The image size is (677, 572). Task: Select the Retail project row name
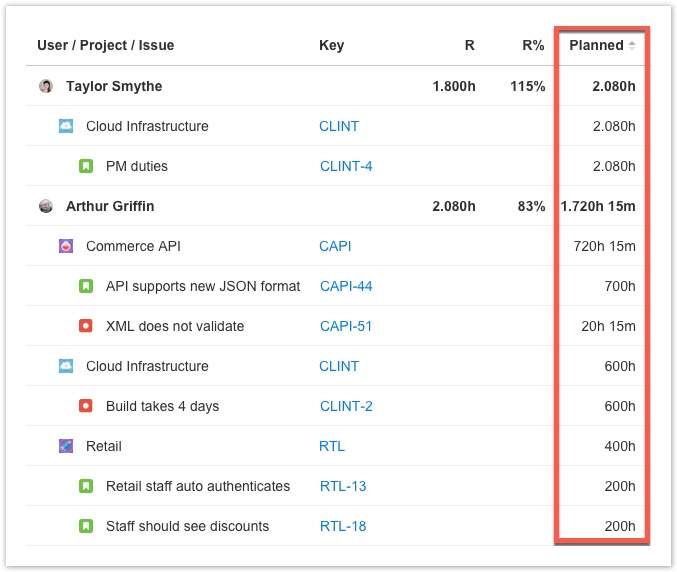104,446
